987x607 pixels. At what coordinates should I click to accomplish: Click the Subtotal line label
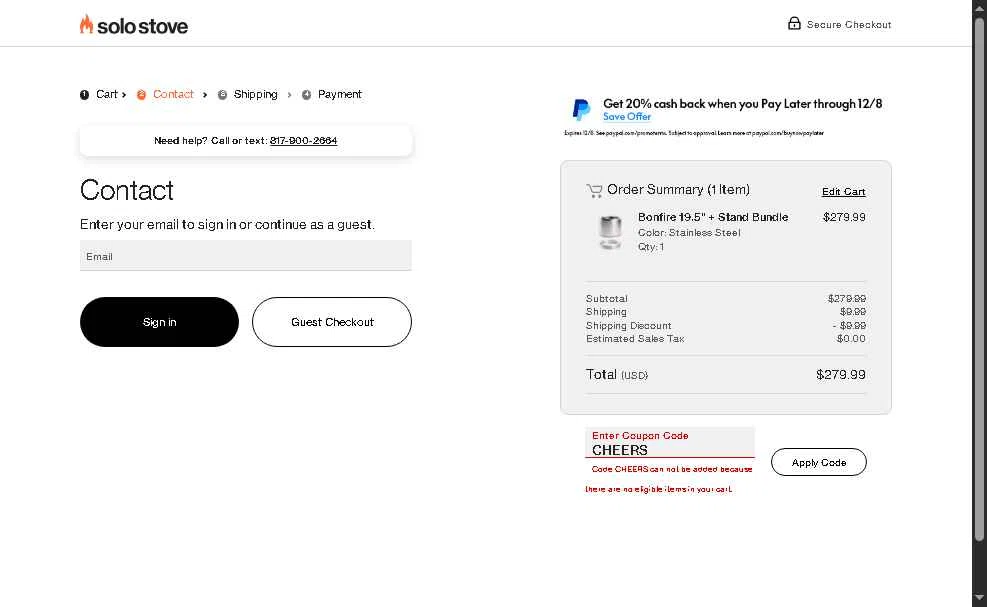606,298
